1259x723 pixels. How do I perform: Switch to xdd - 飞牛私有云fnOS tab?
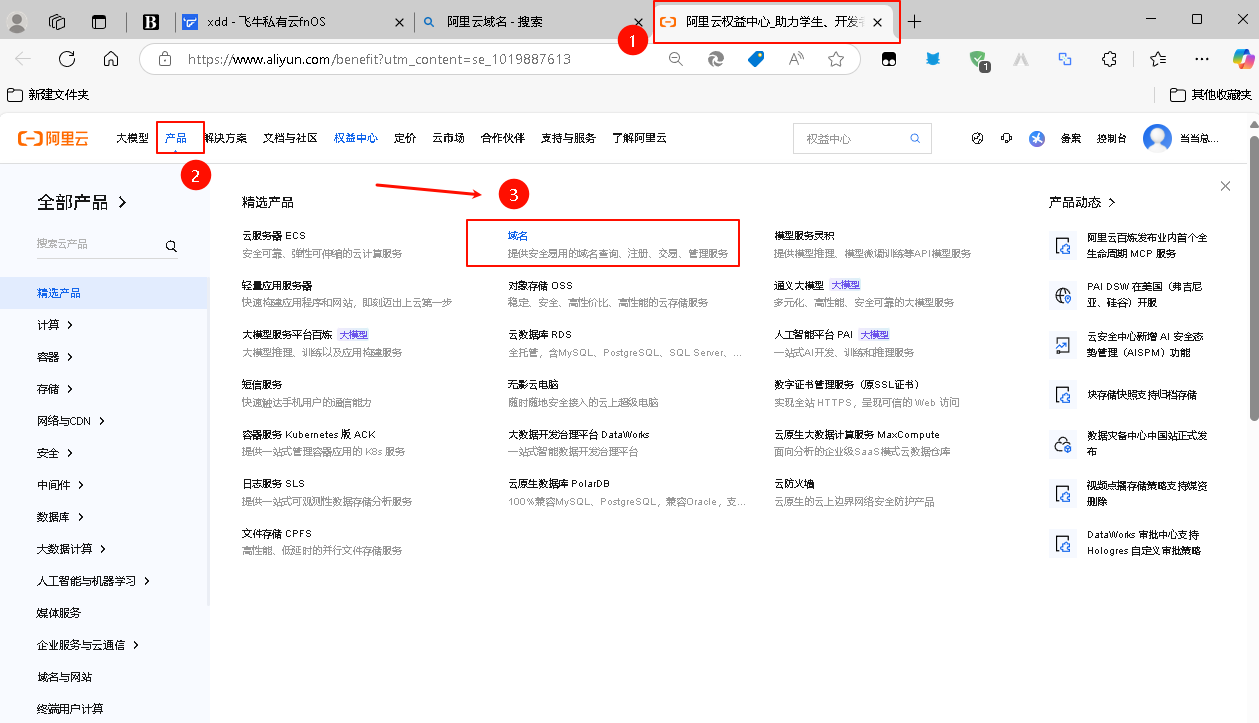click(x=295, y=21)
